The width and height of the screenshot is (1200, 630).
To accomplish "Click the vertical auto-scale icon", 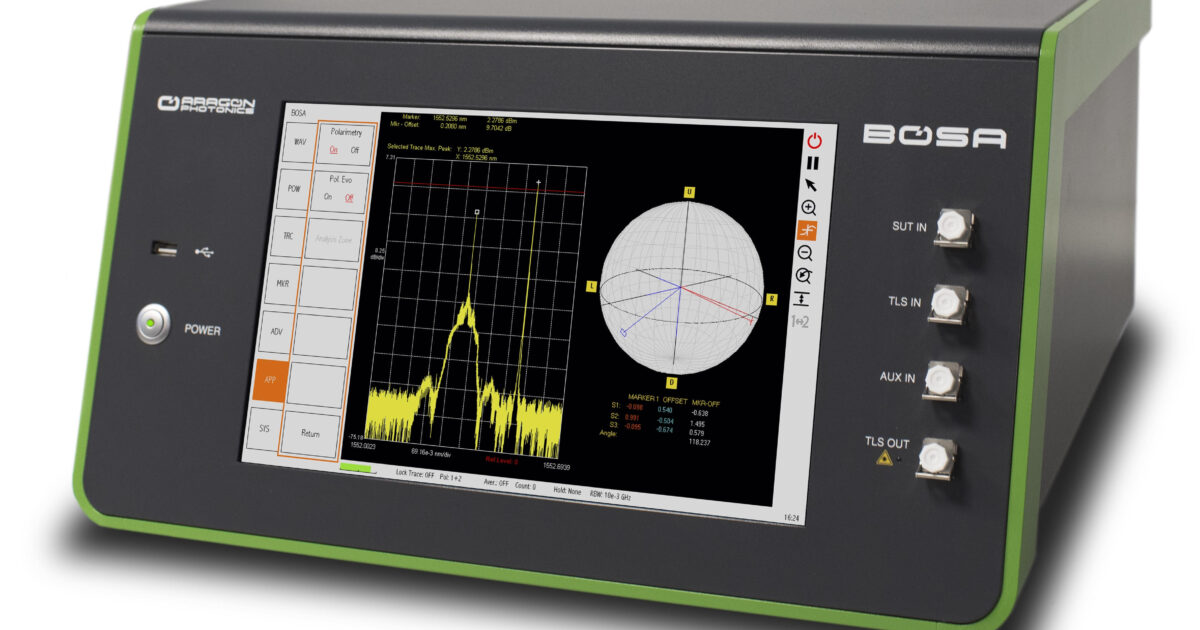I will (802, 298).
